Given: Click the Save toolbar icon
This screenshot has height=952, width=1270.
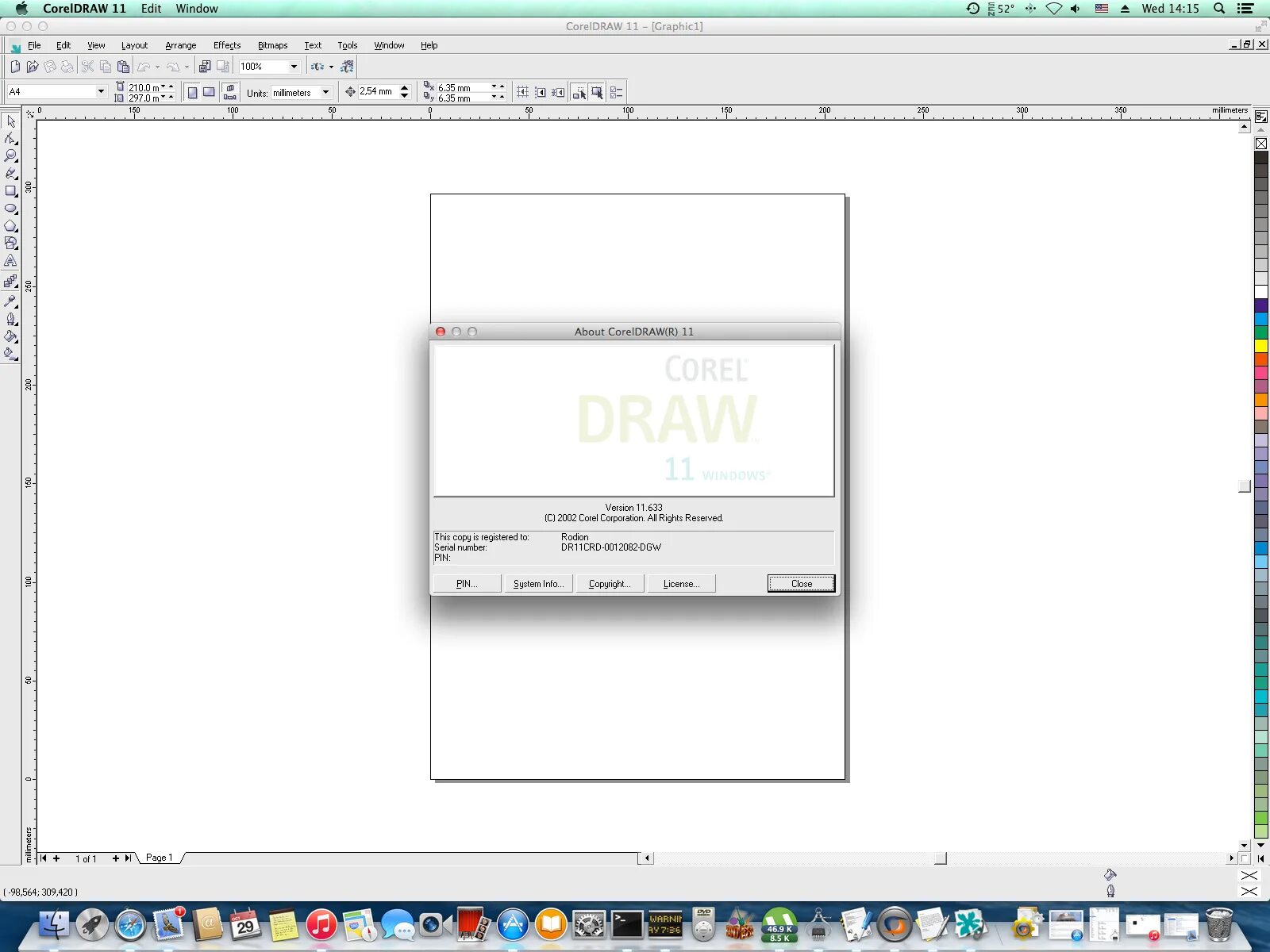Looking at the screenshot, I should (x=50, y=67).
